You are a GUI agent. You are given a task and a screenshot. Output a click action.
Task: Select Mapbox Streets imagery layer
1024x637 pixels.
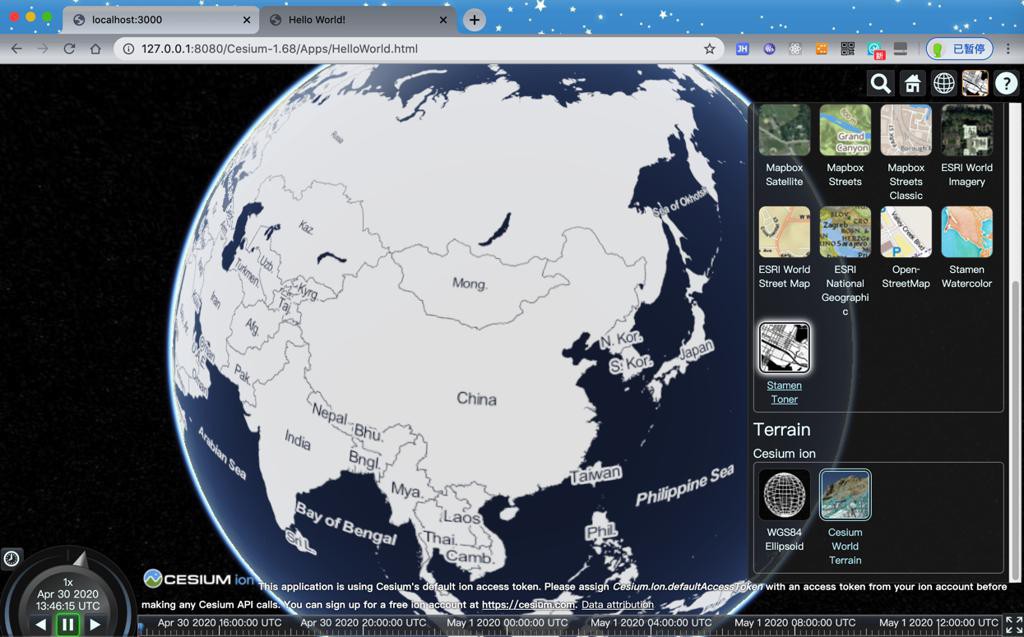tap(845, 130)
